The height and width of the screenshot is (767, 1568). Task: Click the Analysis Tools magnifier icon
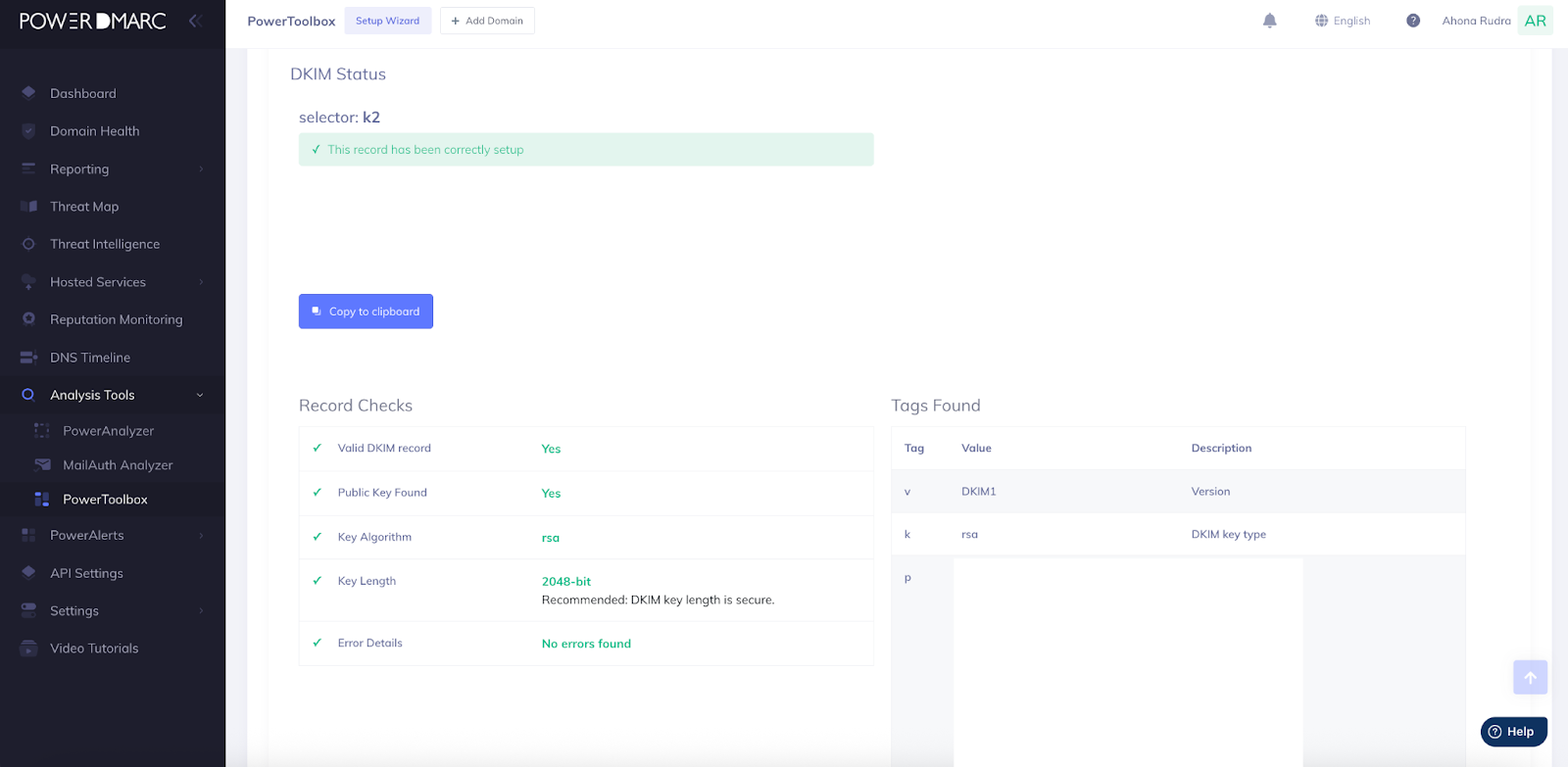[28, 395]
